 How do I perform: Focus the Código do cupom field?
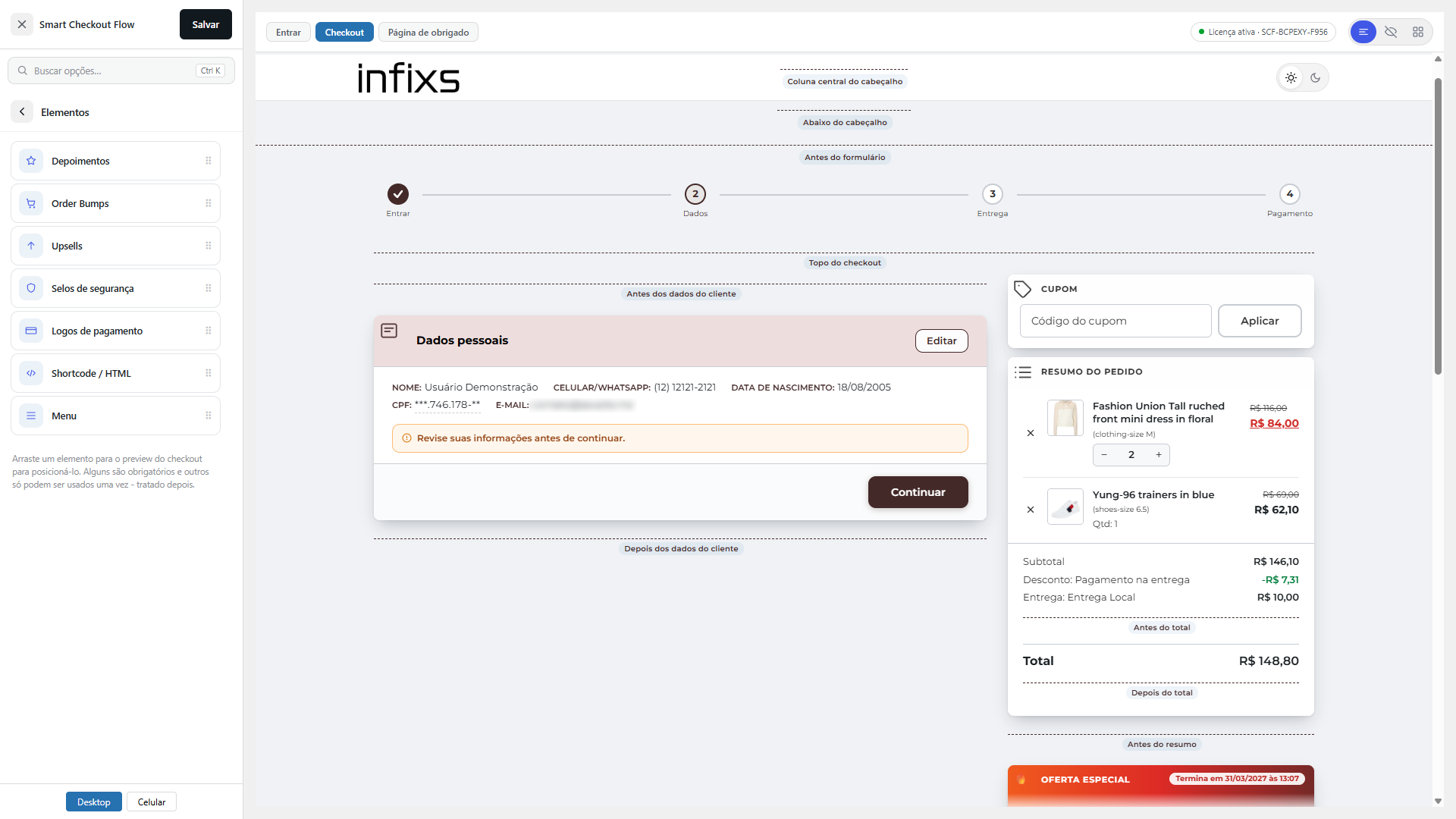tap(1116, 321)
